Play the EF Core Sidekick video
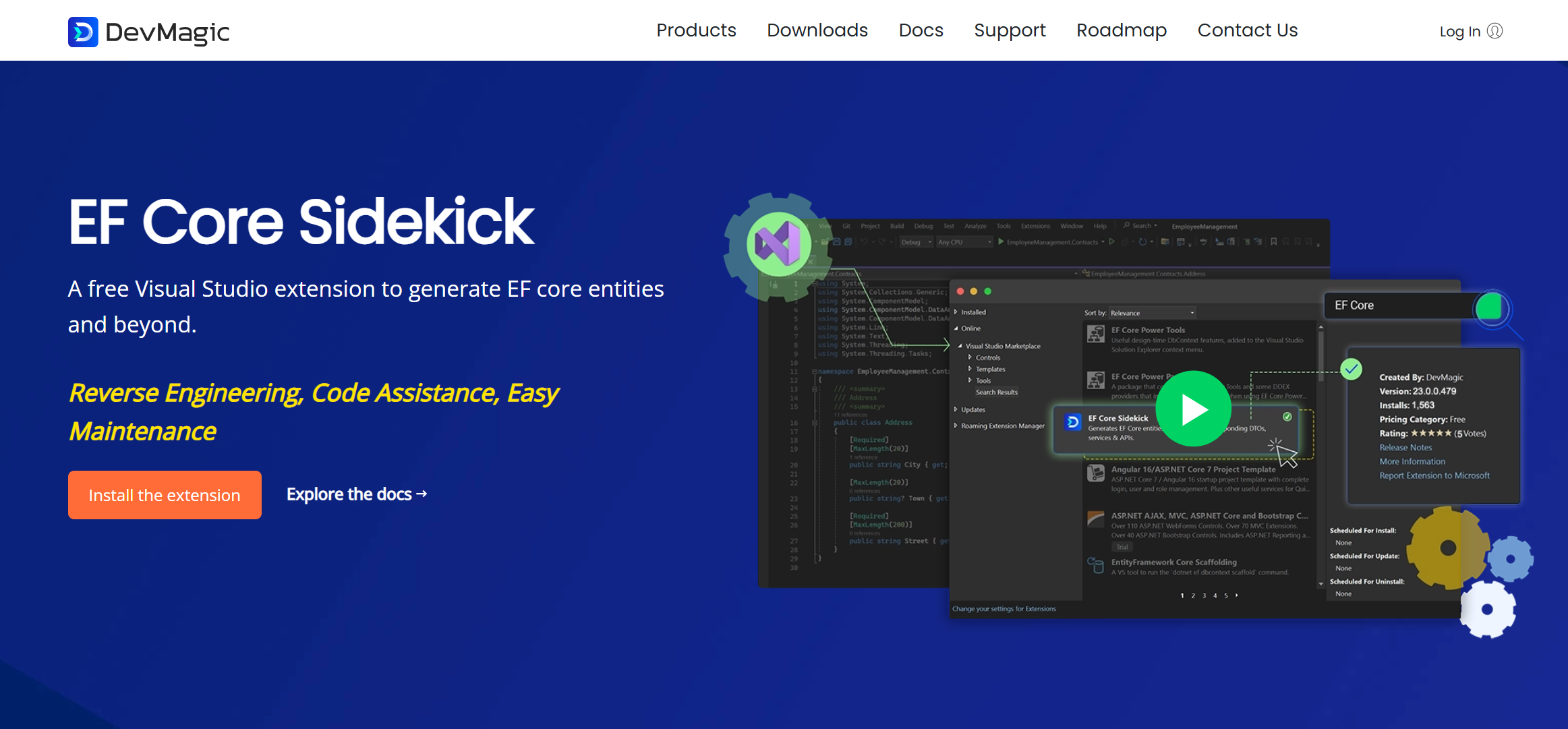The height and width of the screenshot is (729, 1568). [x=1193, y=409]
